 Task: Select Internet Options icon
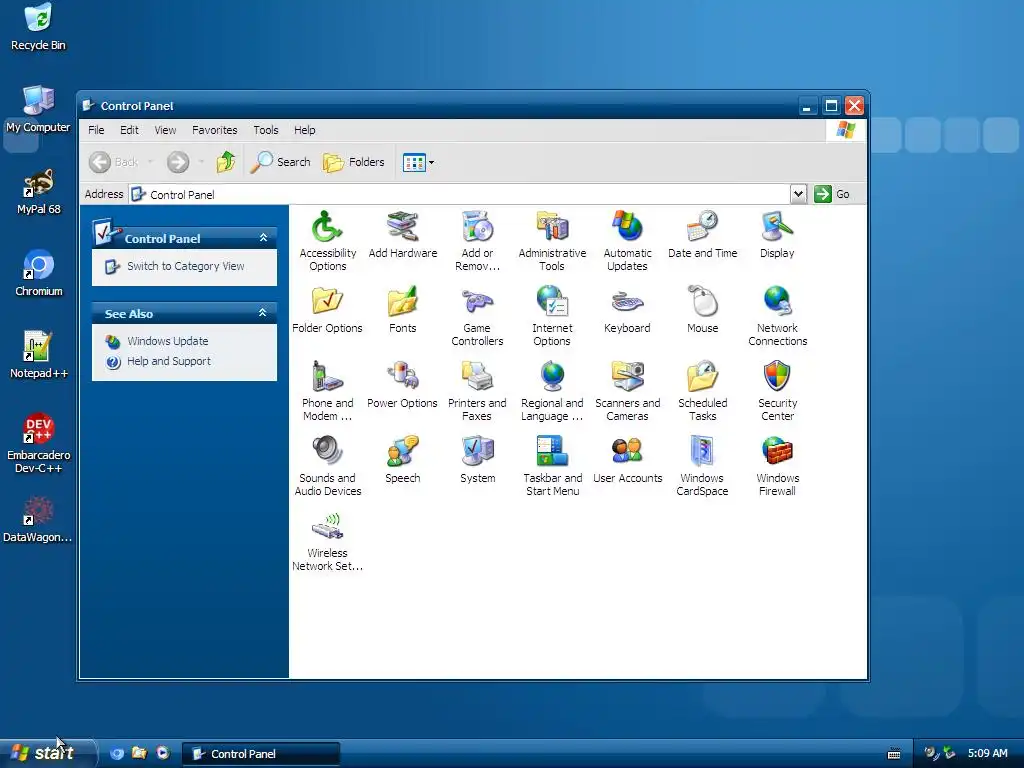tap(552, 302)
